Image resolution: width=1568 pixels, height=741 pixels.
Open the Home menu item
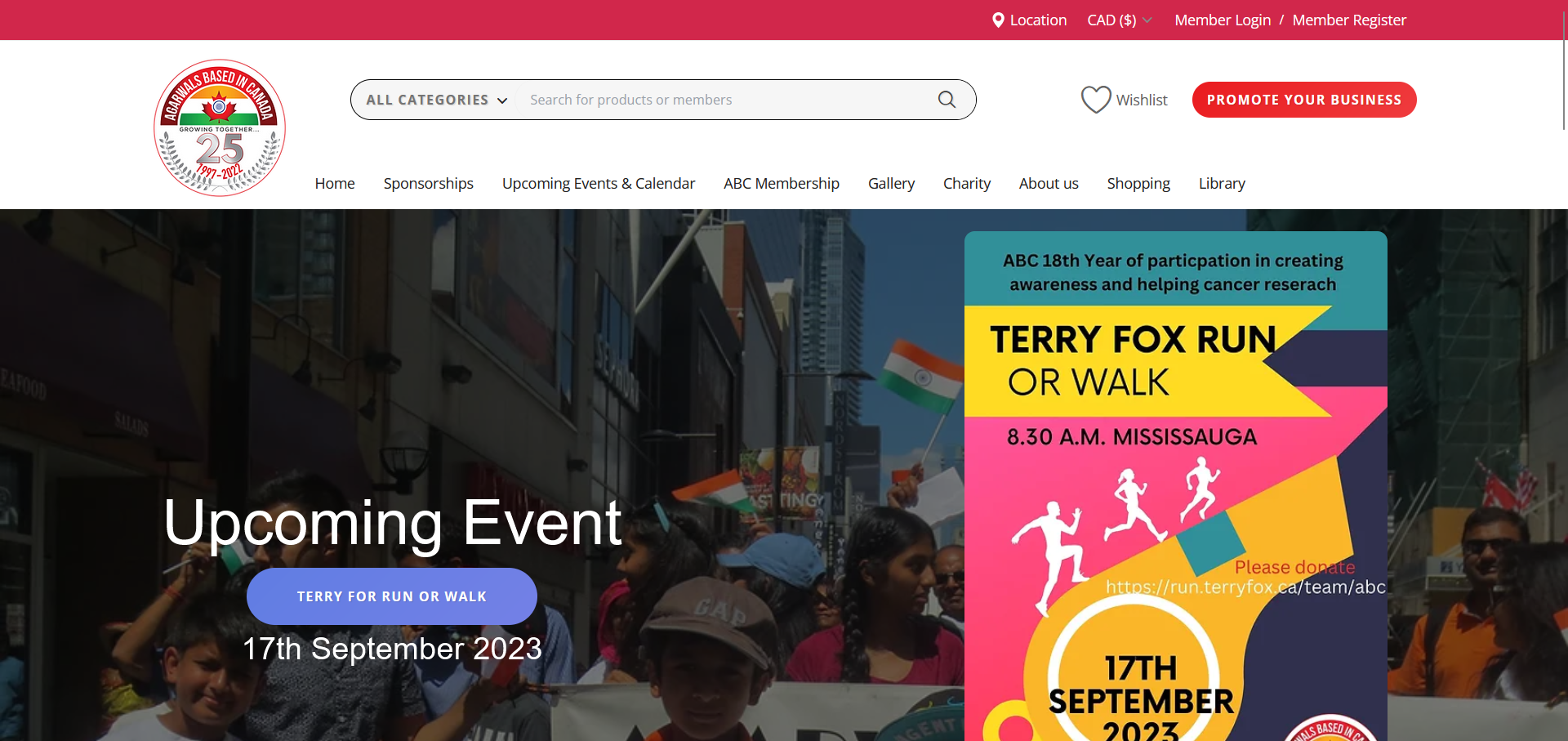point(335,184)
